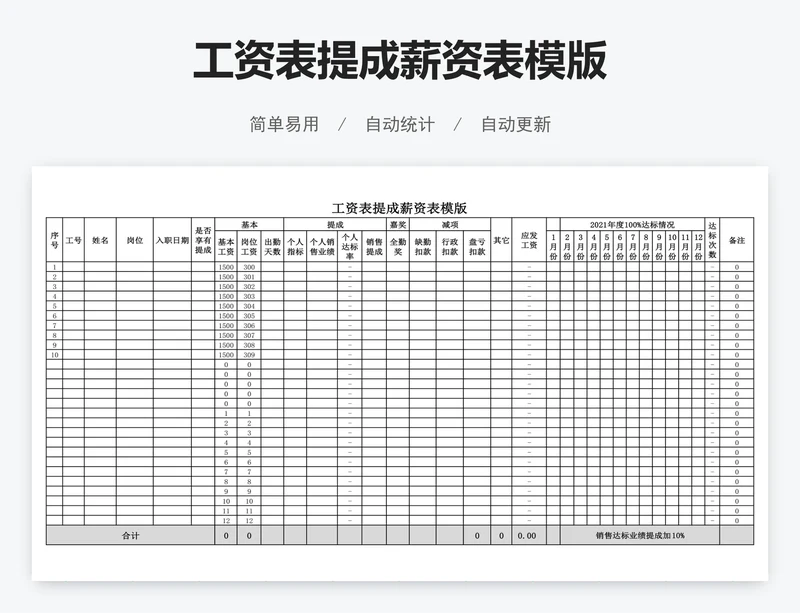Click the large bold heading 工资表提成薪资表模版
The width and height of the screenshot is (800, 613).
click(400, 60)
